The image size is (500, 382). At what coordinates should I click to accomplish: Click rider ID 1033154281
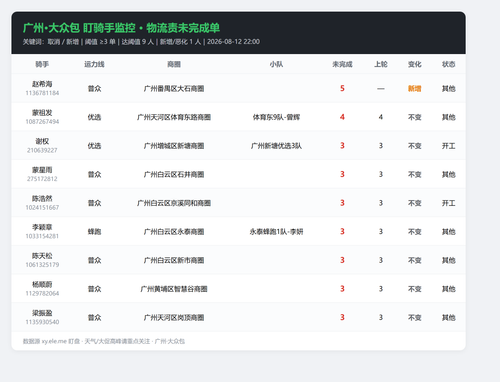[x=42, y=236]
